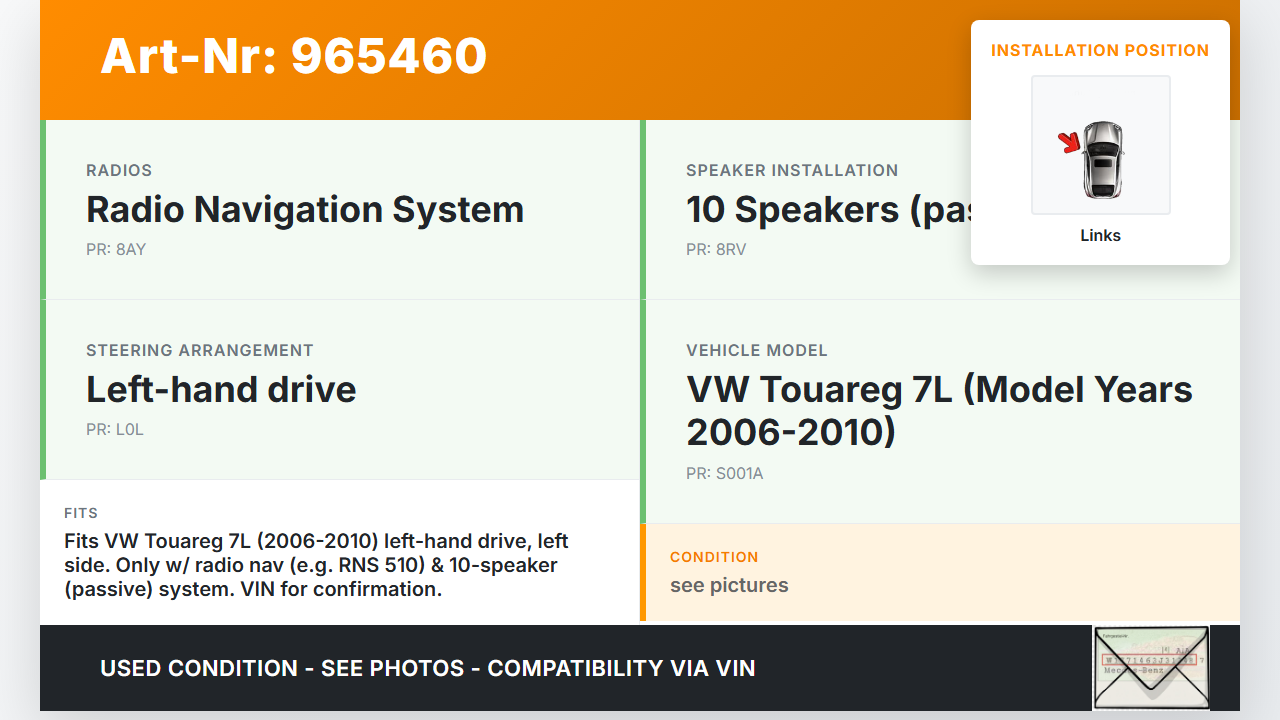Click the Art-Nr: 965460 title
The image size is (1280, 720).
click(293, 56)
